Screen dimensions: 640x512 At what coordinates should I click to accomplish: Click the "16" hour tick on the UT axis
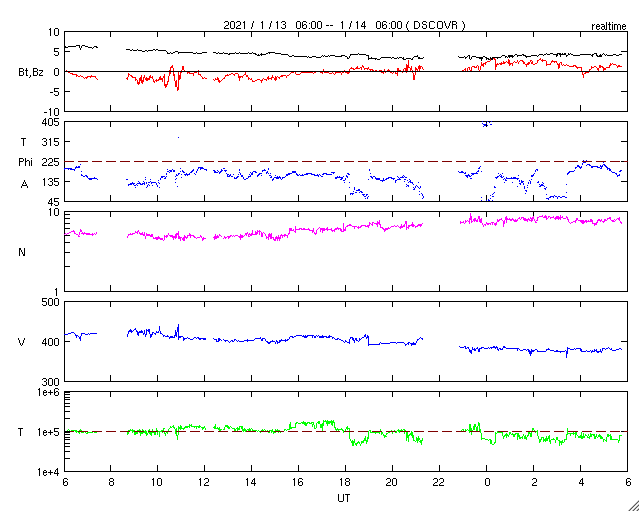click(298, 482)
